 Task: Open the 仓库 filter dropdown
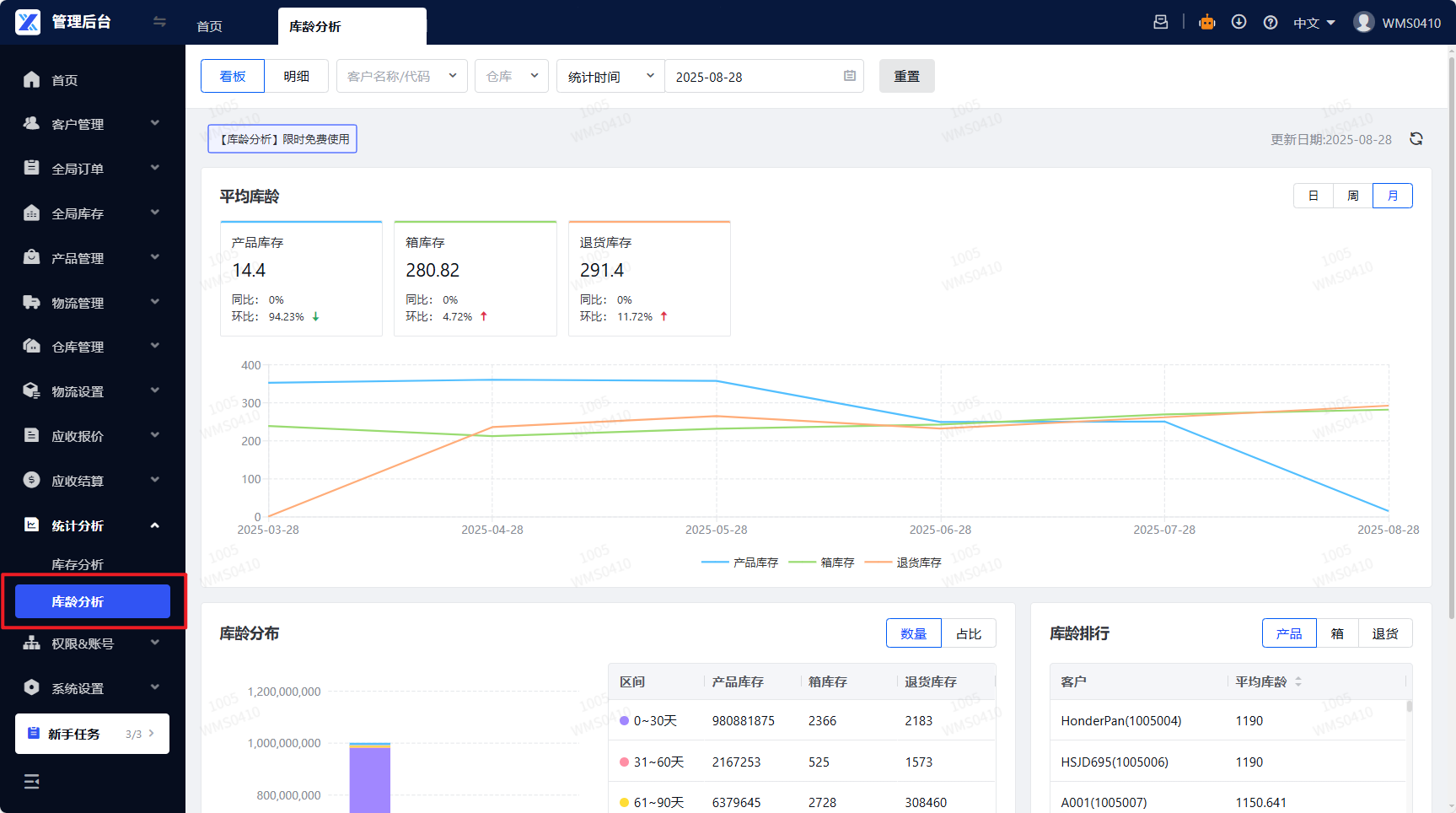coord(511,77)
